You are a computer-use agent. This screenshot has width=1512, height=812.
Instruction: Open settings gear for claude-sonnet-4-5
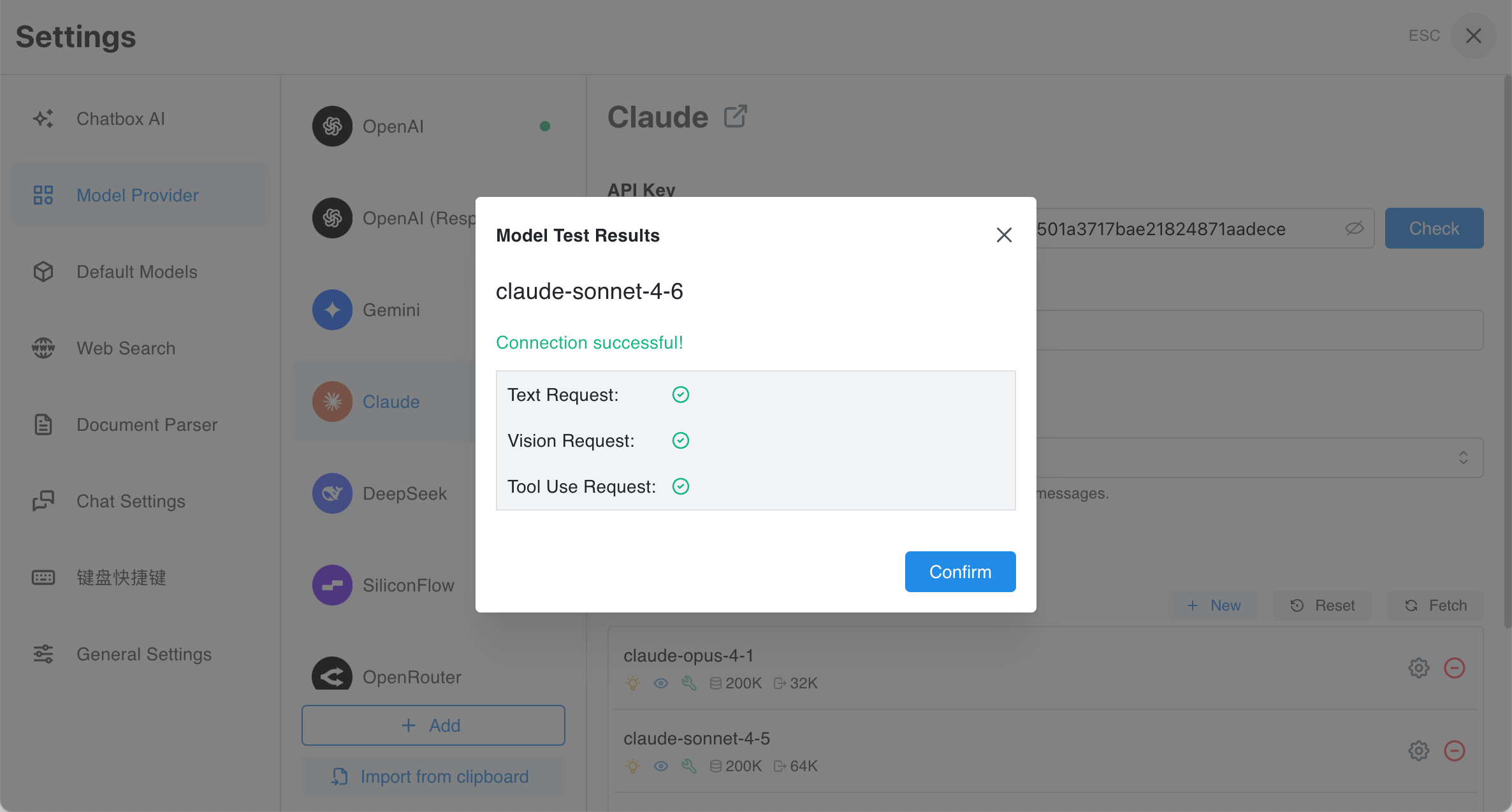pyautogui.click(x=1418, y=751)
